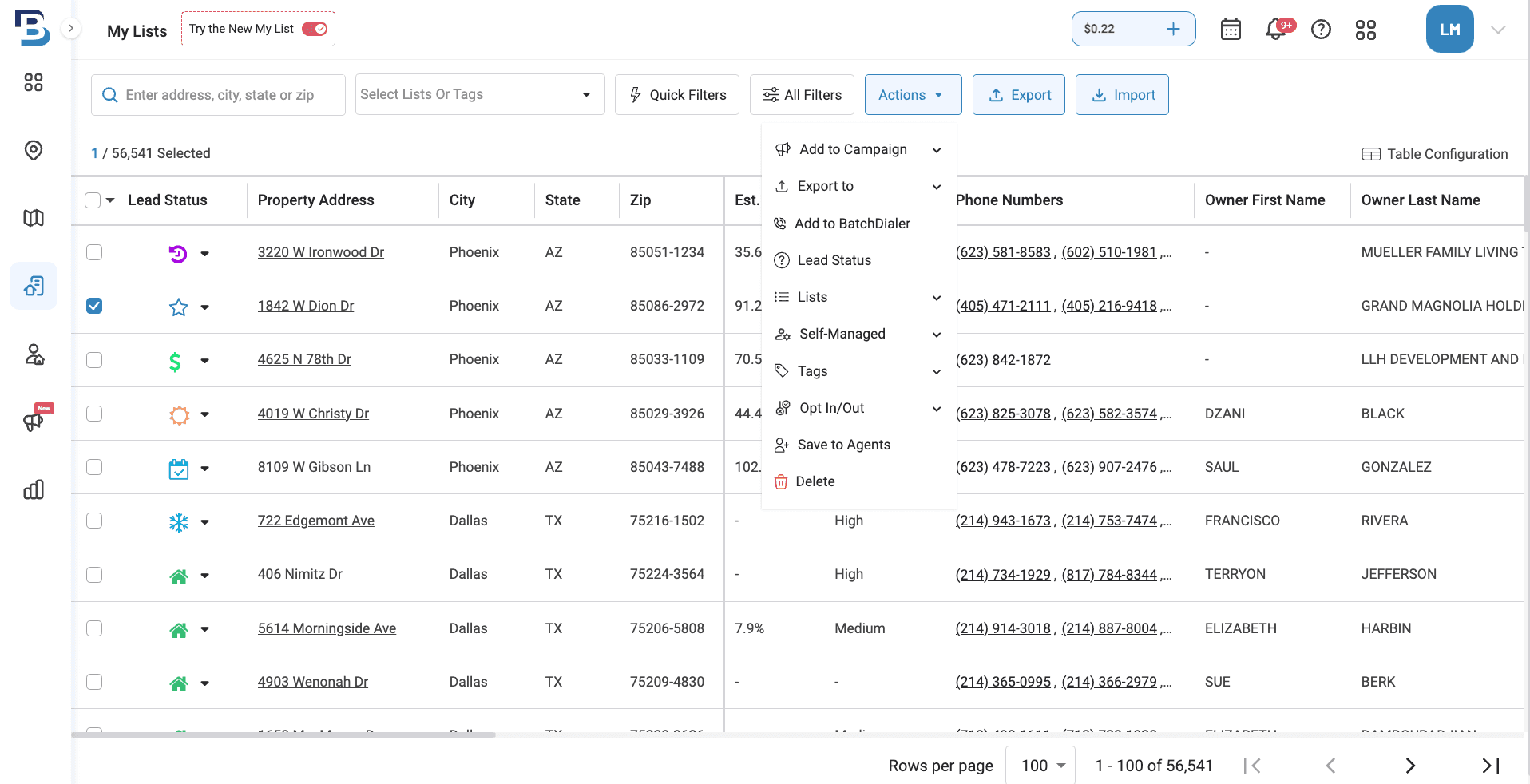Open the profile menu chevron next to LM
This screenshot has width=1530, height=784.
(1498, 30)
